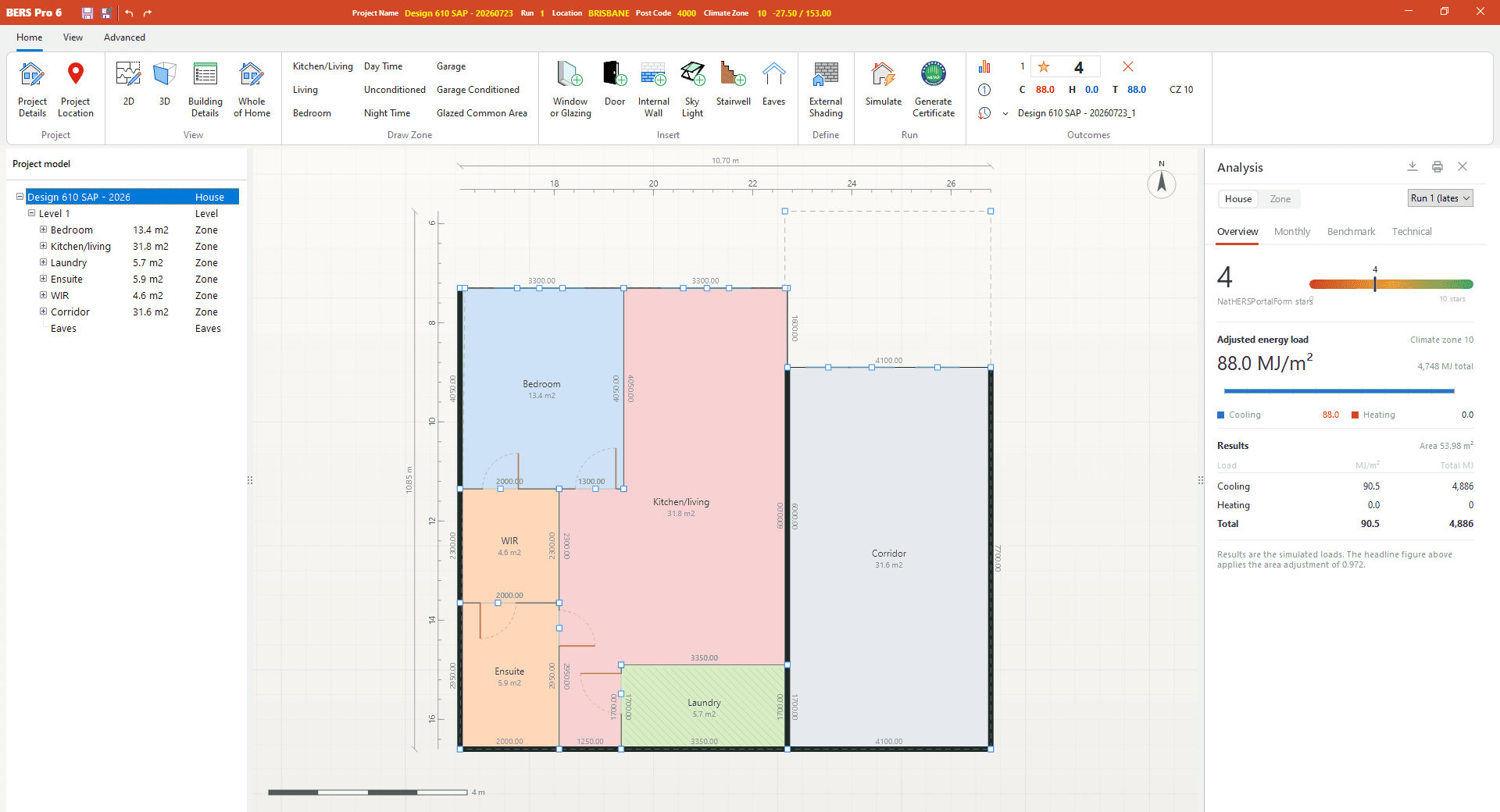1500x812 pixels.
Task: Run Simulate
Action: click(x=883, y=84)
